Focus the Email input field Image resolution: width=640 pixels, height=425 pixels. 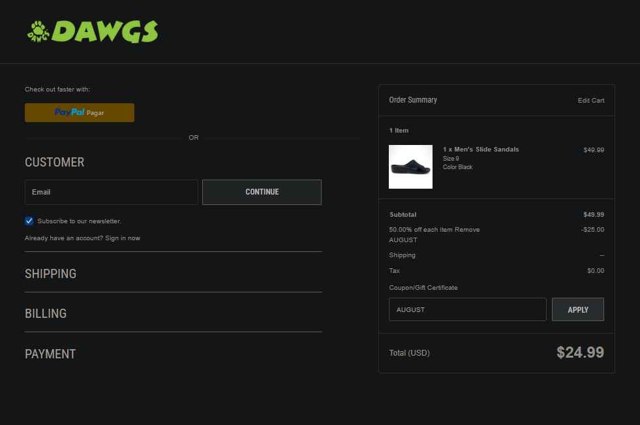[111, 192]
